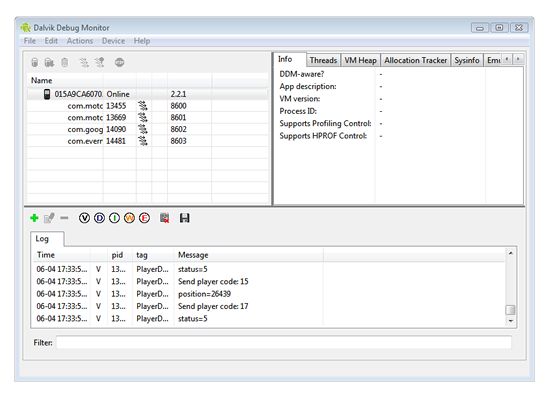Click the log scrollbar up arrow

click(511, 253)
